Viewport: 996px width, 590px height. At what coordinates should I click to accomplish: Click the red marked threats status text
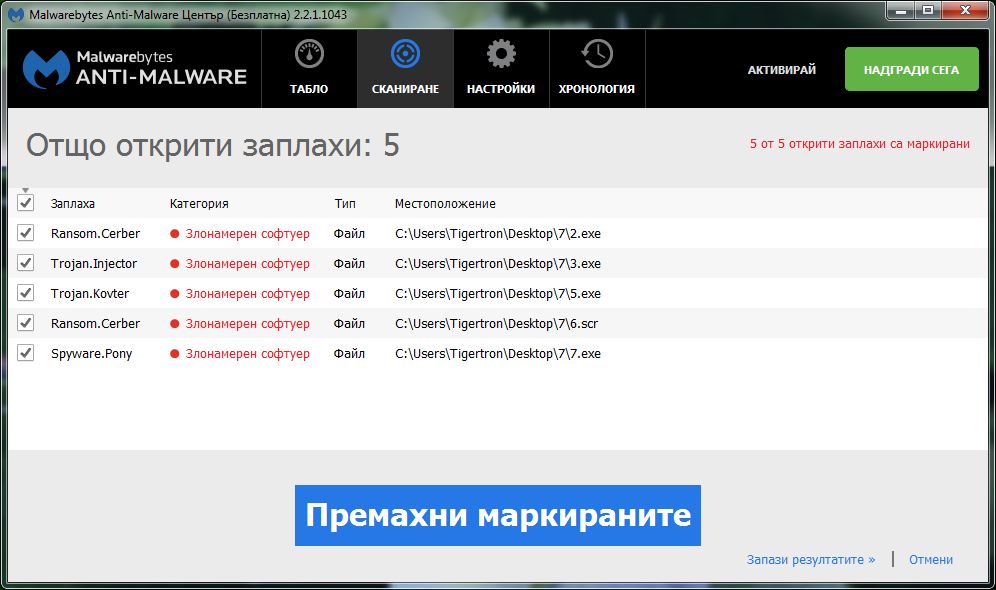click(859, 144)
